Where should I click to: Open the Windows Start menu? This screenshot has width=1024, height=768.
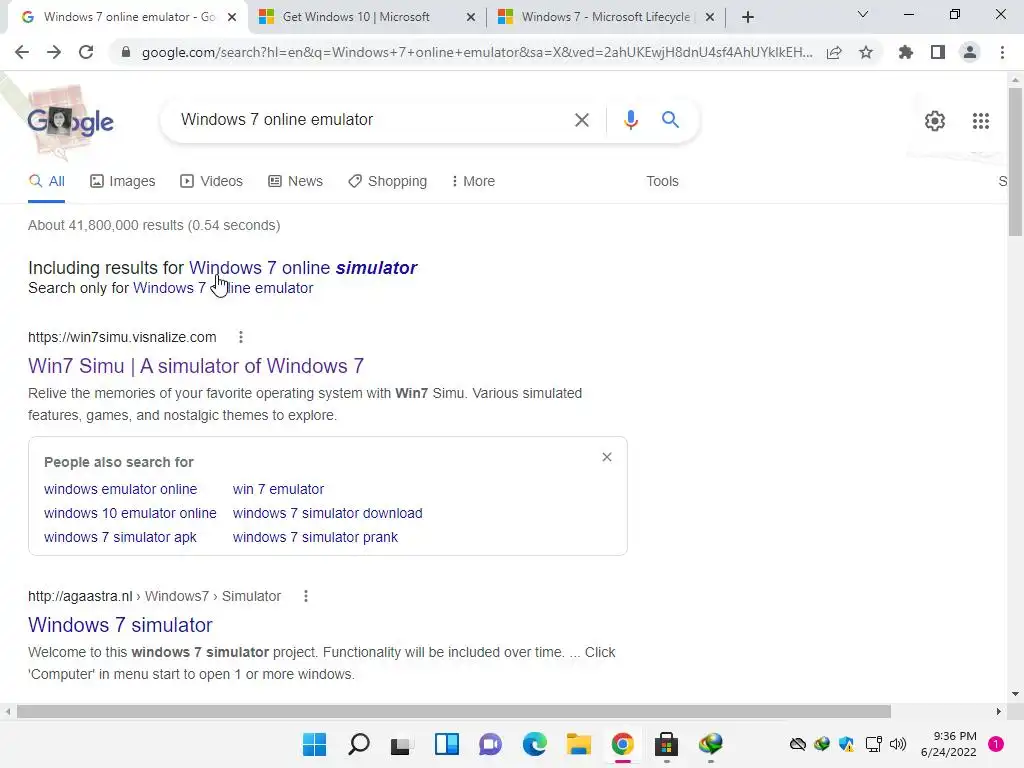point(314,744)
